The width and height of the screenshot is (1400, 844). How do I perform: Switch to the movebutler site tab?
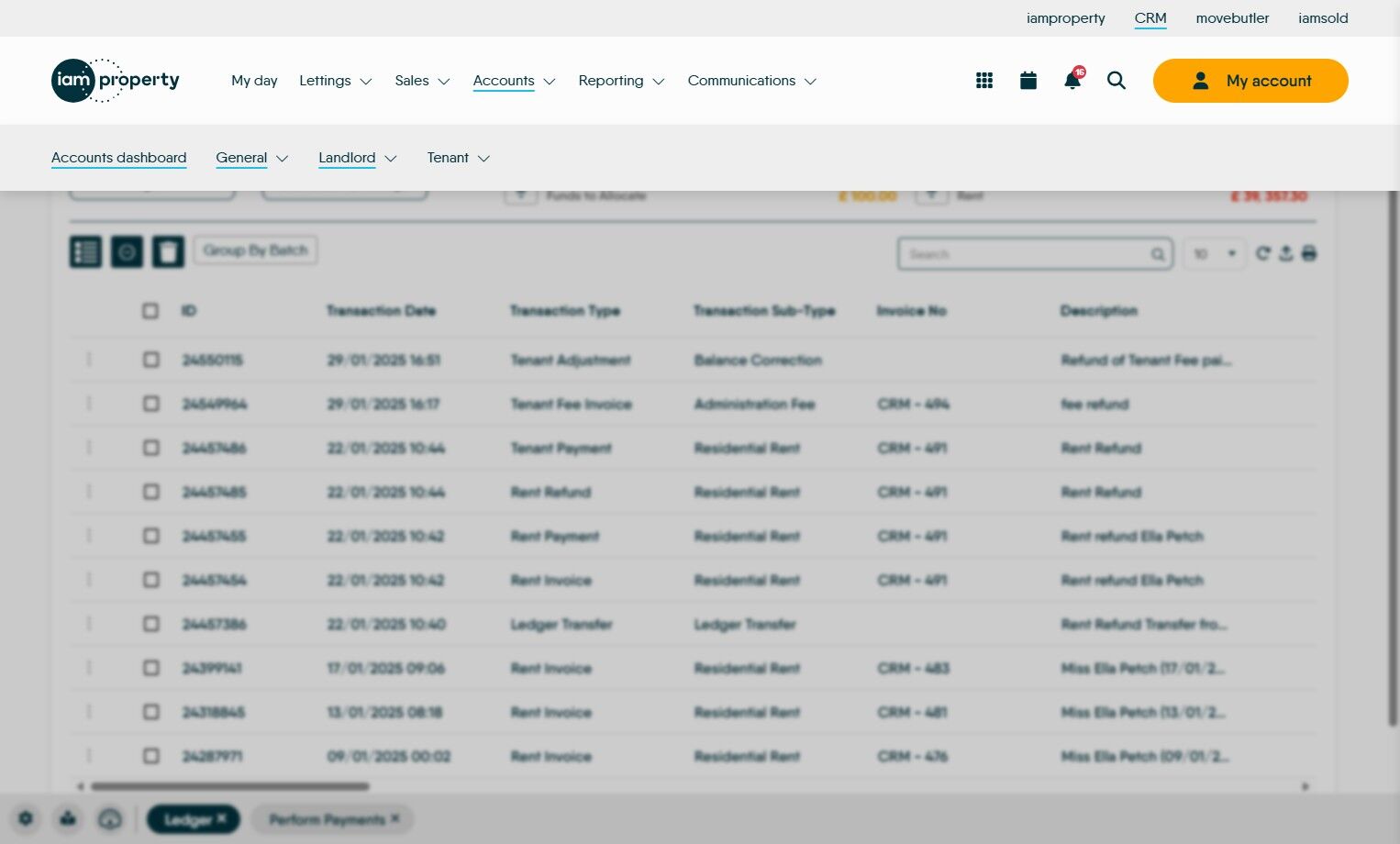[1232, 18]
